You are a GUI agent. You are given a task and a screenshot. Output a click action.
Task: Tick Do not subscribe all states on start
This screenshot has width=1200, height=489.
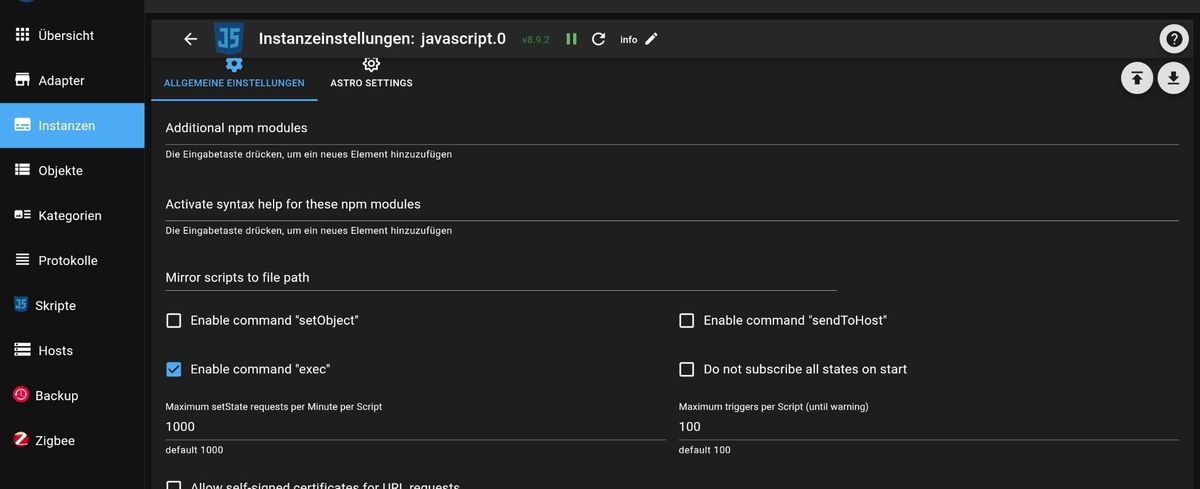point(687,369)
